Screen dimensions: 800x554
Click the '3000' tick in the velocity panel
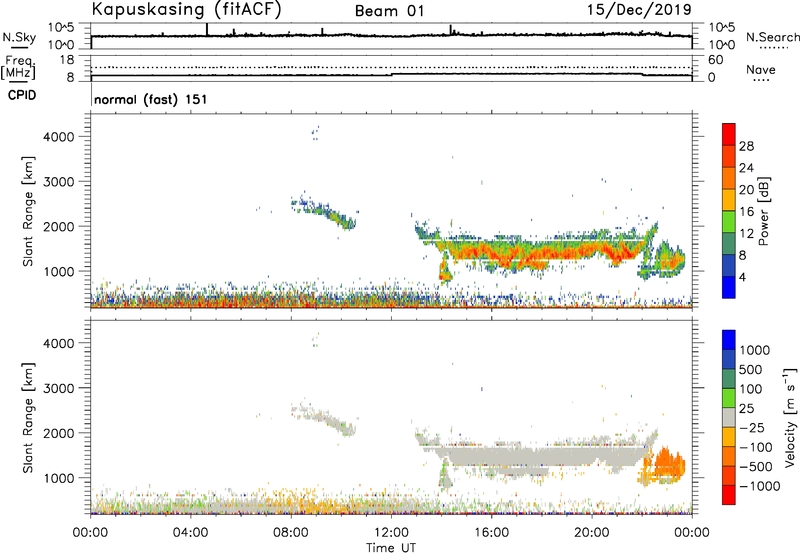pos(59,388)
